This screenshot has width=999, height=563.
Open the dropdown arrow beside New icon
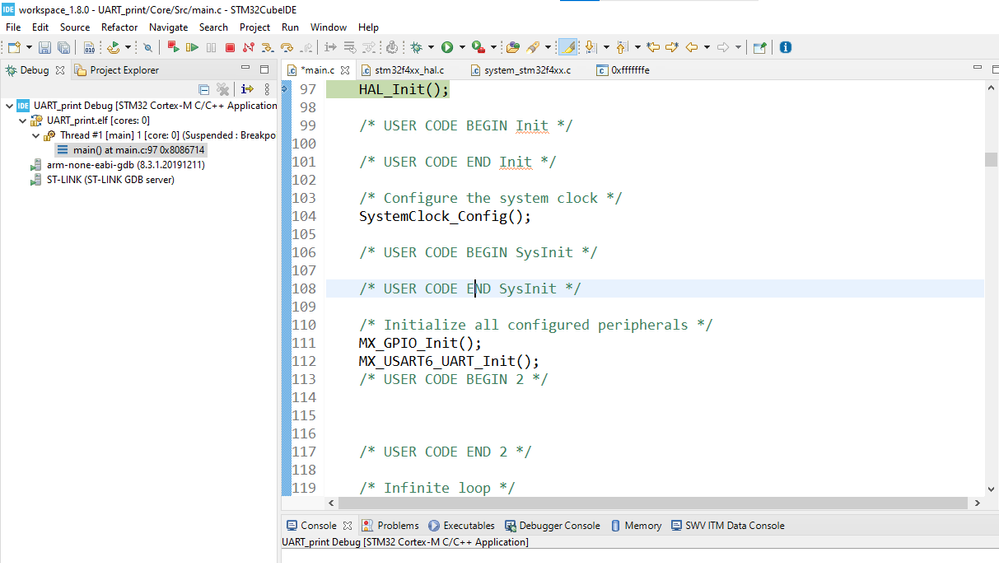(x=29, y=47)
